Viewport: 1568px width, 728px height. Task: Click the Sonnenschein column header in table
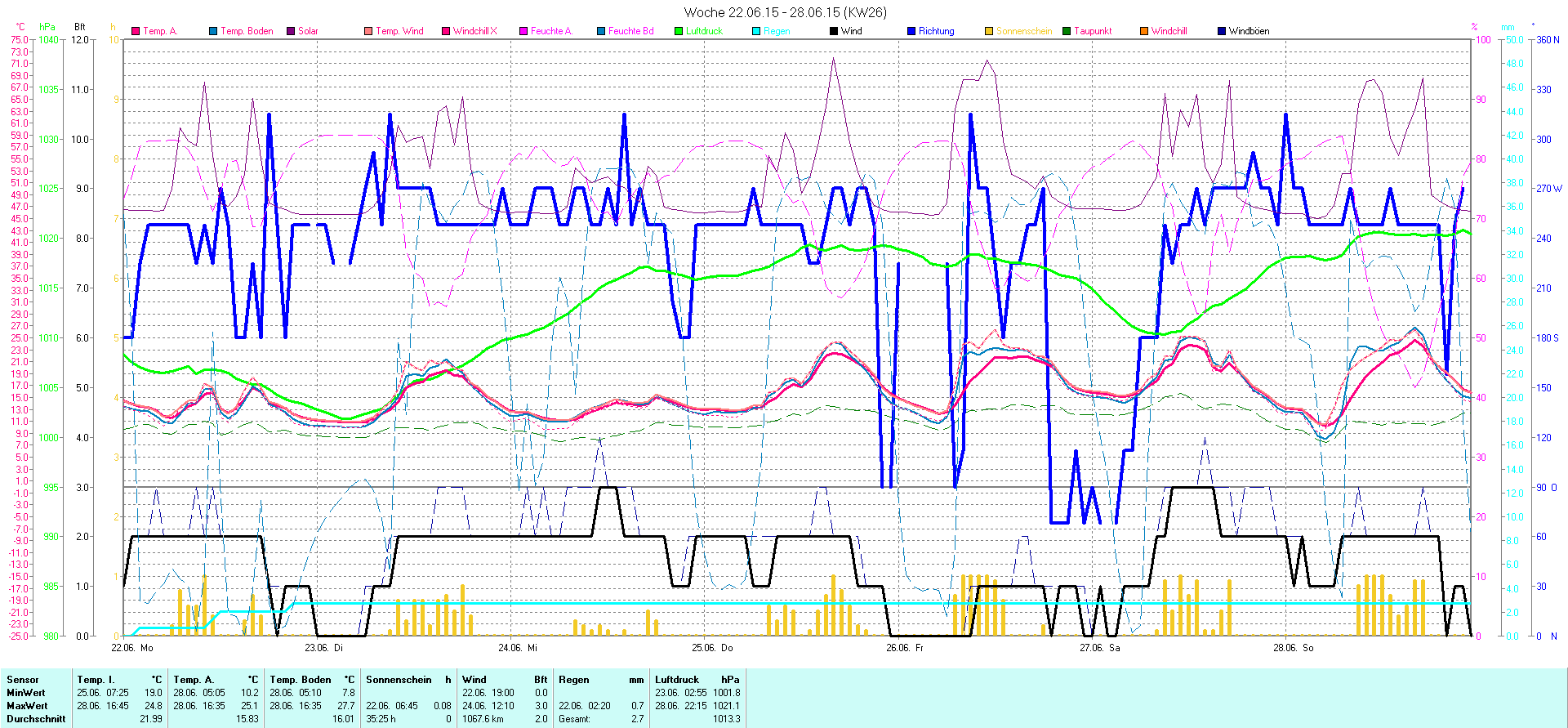tap(399, 680)
